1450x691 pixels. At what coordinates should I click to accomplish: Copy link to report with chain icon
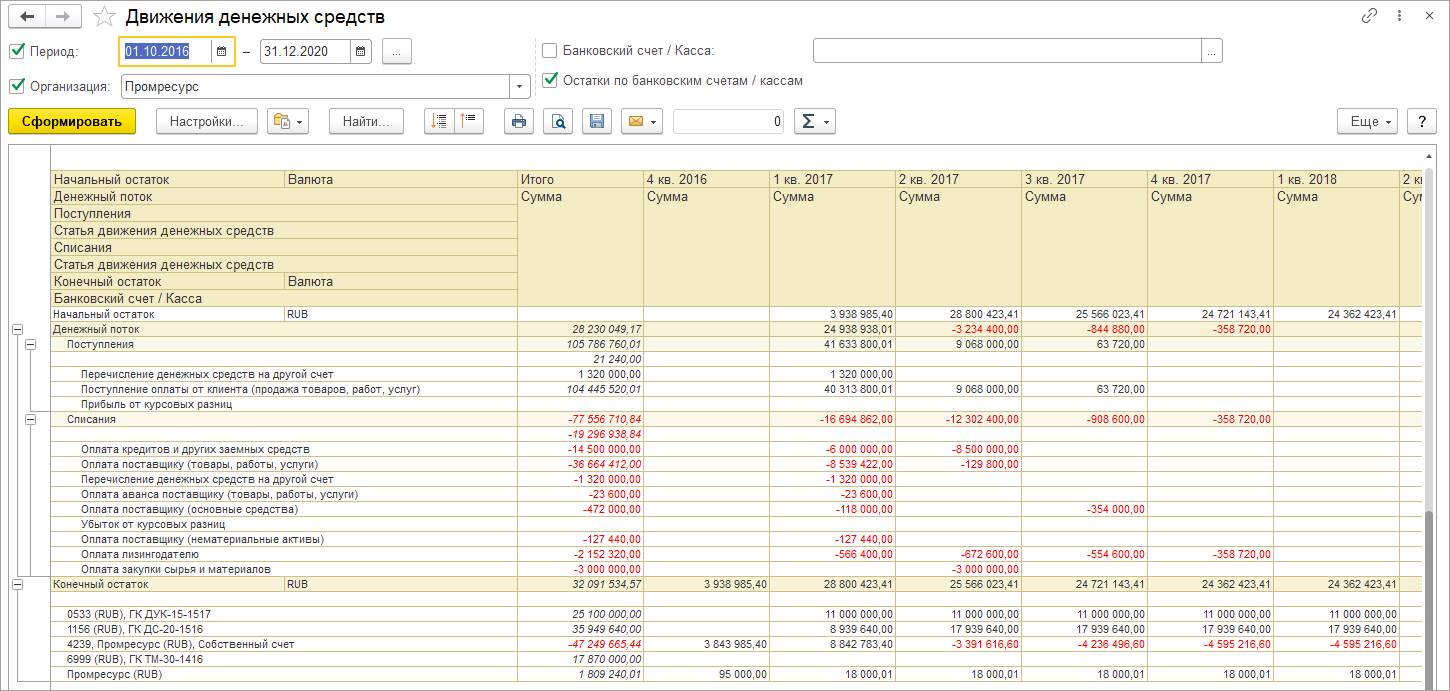click(1369, 16)
